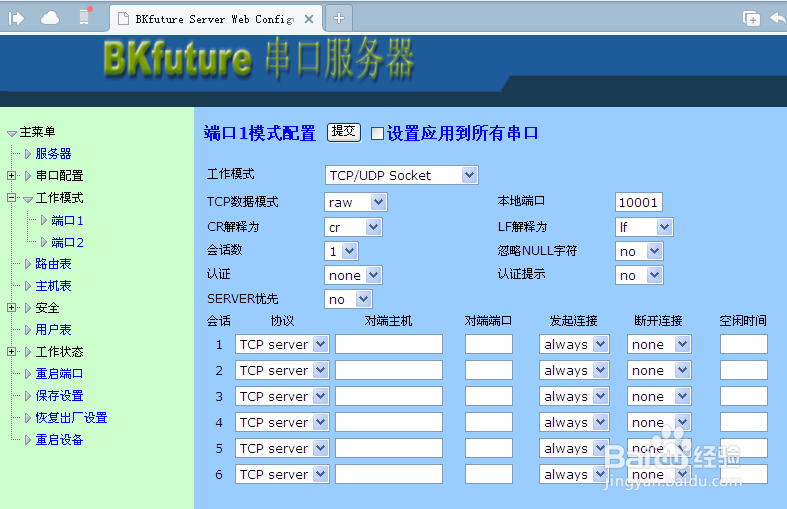Open the 认证提示 dropdown
Image resolution: width=787 pixels, height=509 pixels.
point(639,275)
